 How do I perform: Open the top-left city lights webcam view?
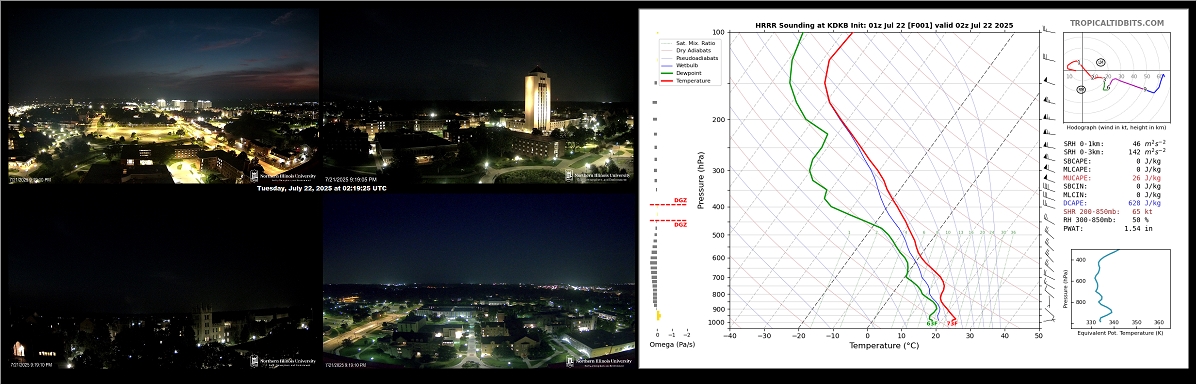(x=163, y=96)
